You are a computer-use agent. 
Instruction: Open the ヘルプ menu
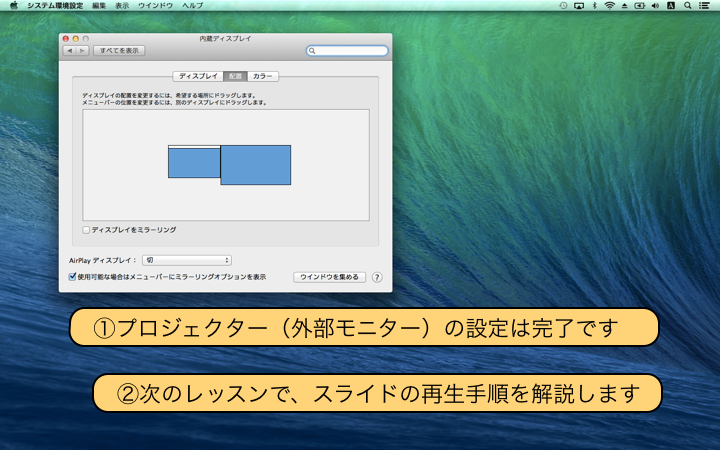pos(192,6)
